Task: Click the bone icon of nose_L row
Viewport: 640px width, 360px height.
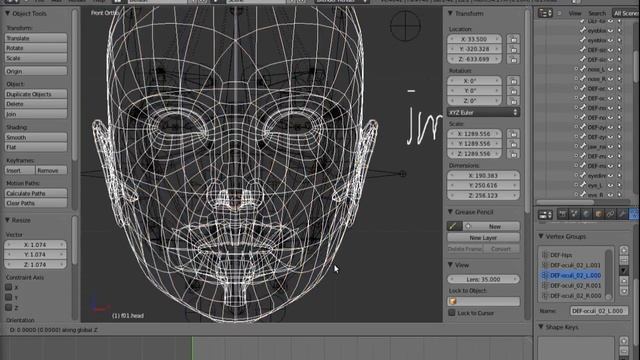Action: coord(583,69)
